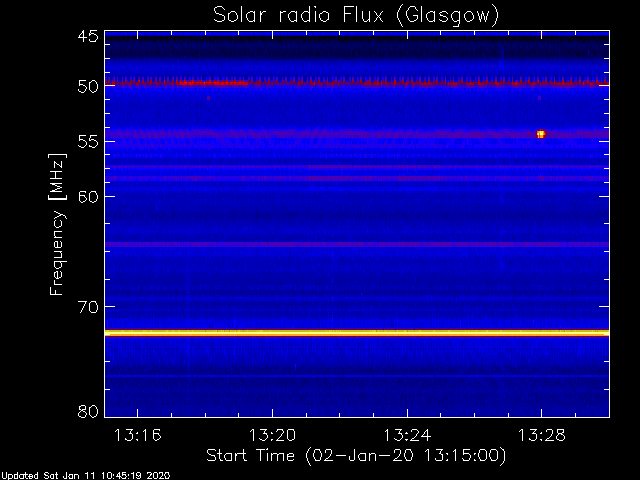This screenshot has width=640, height=480.
Task: Click the 55 frequency axis label
Action: (88, 141)
